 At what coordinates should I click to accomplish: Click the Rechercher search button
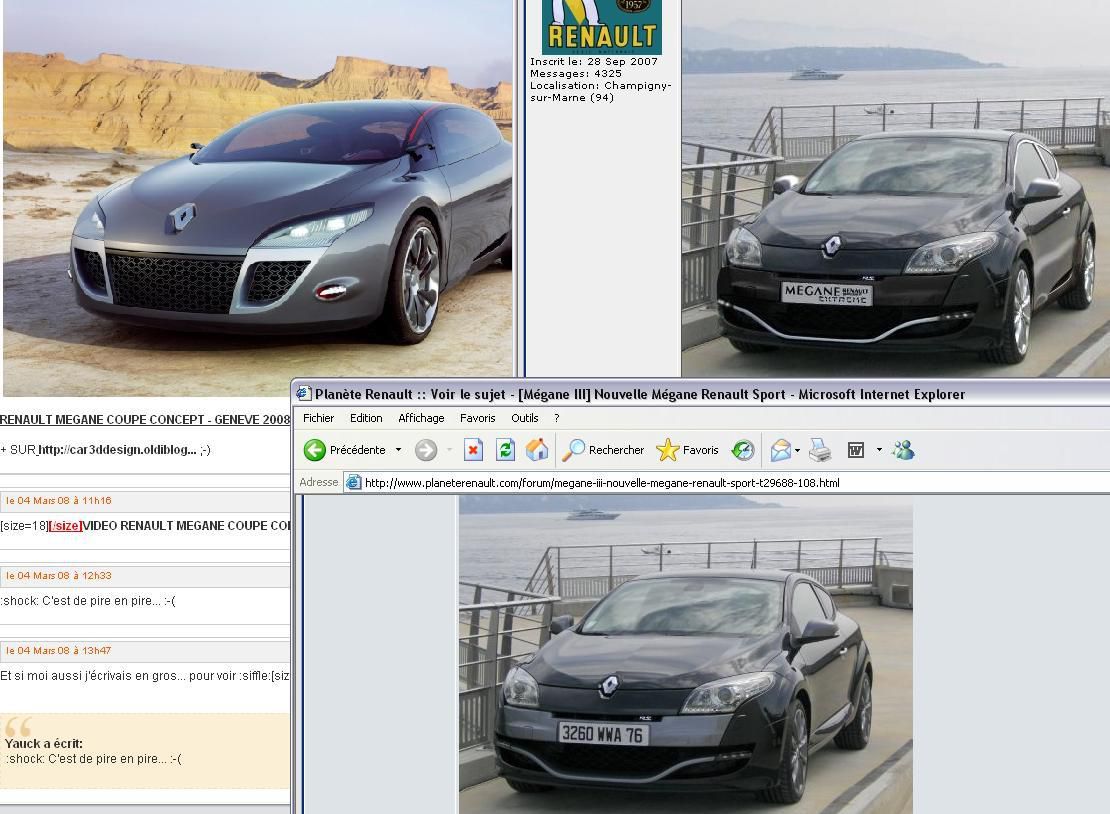[x=604, y=450]
